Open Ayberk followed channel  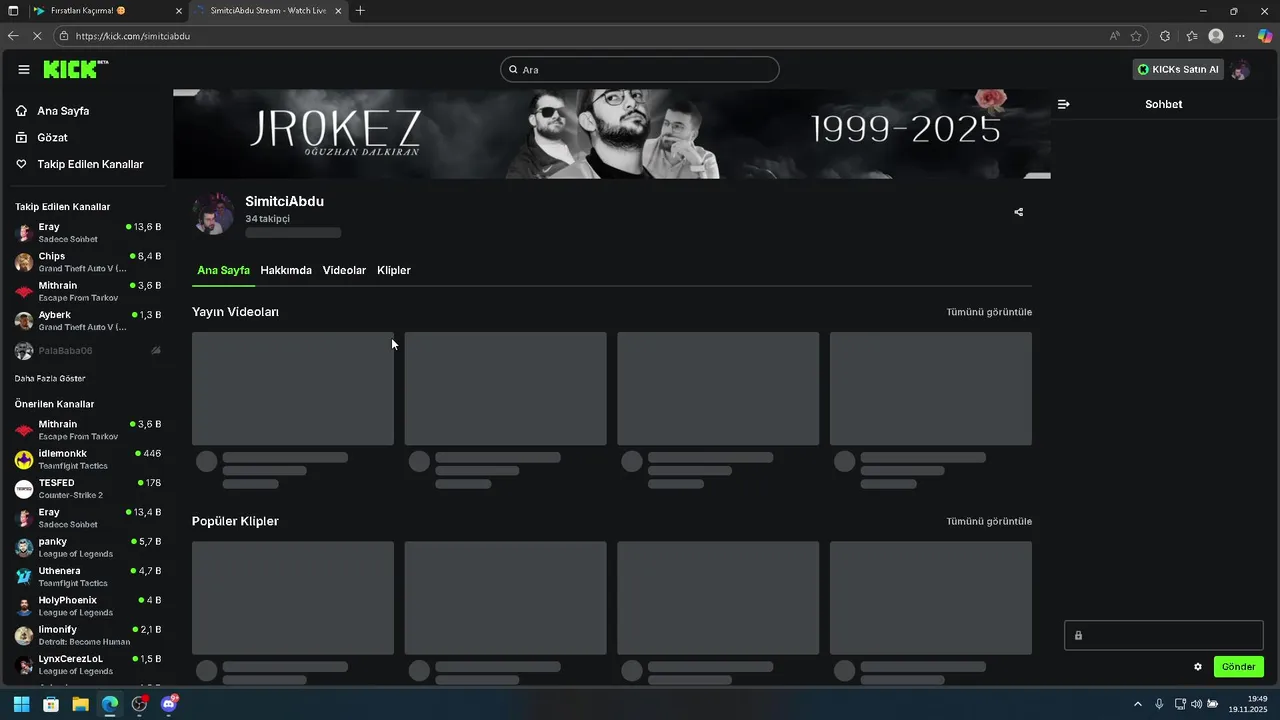coord(88,320)
